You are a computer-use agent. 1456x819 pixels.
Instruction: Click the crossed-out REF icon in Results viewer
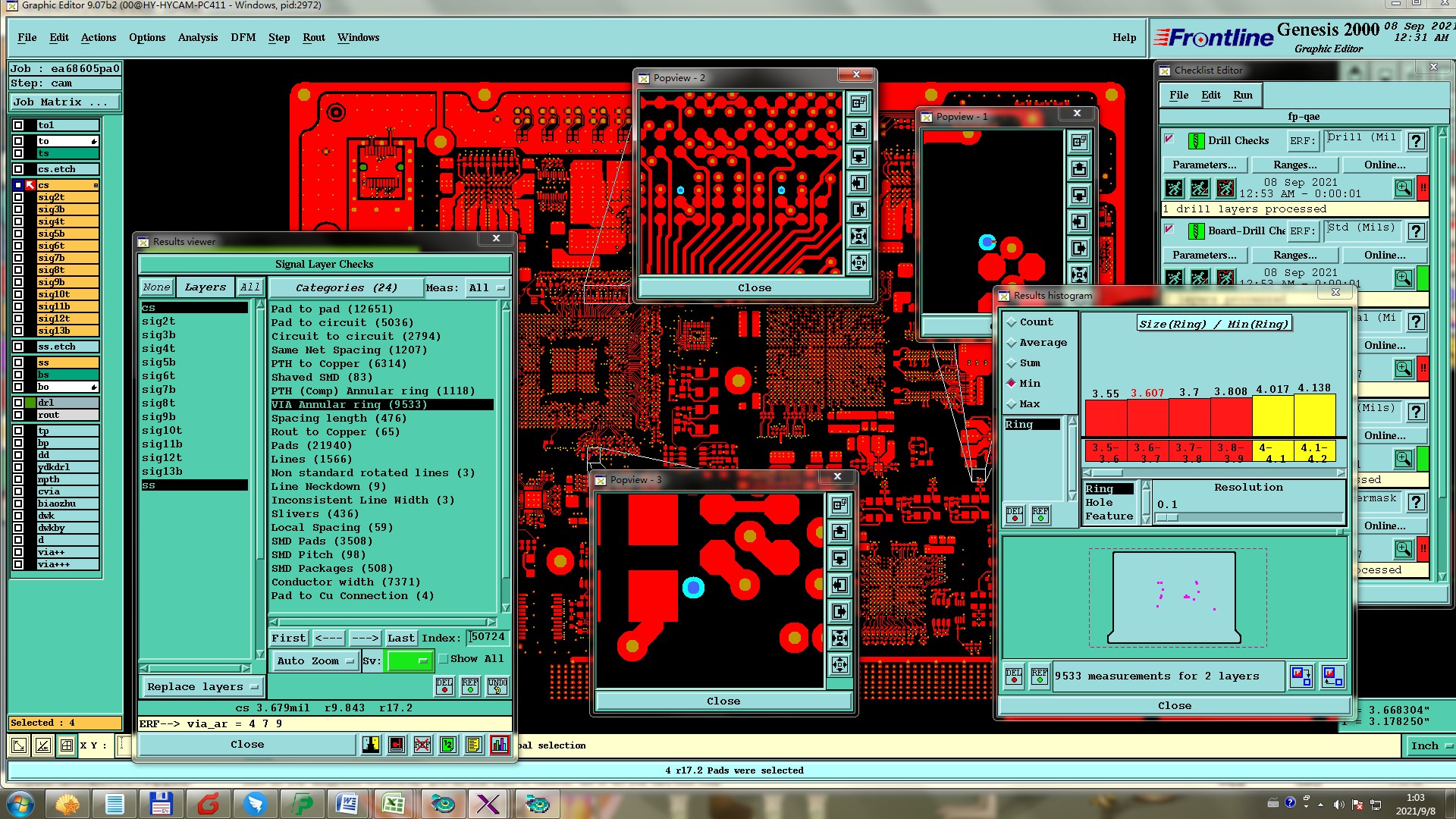click(422, 745)
